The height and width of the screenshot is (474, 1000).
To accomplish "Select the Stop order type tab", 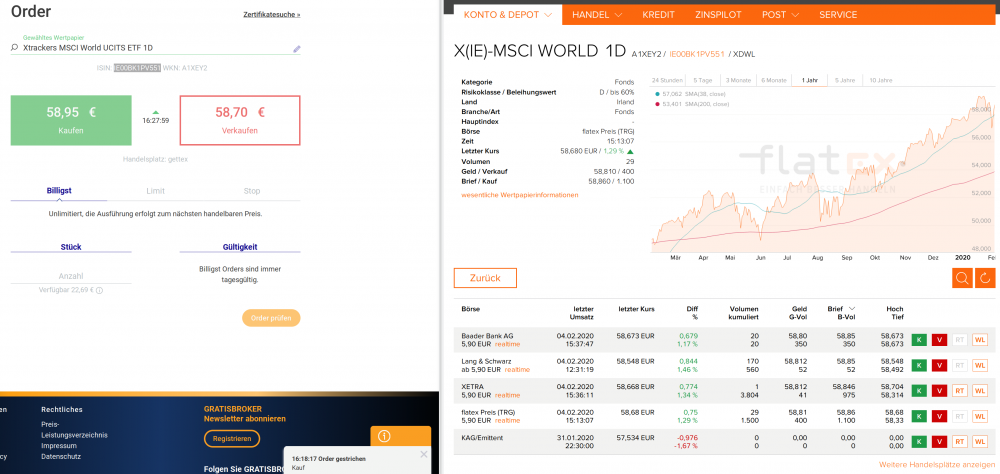I will (x=252, y=191).
